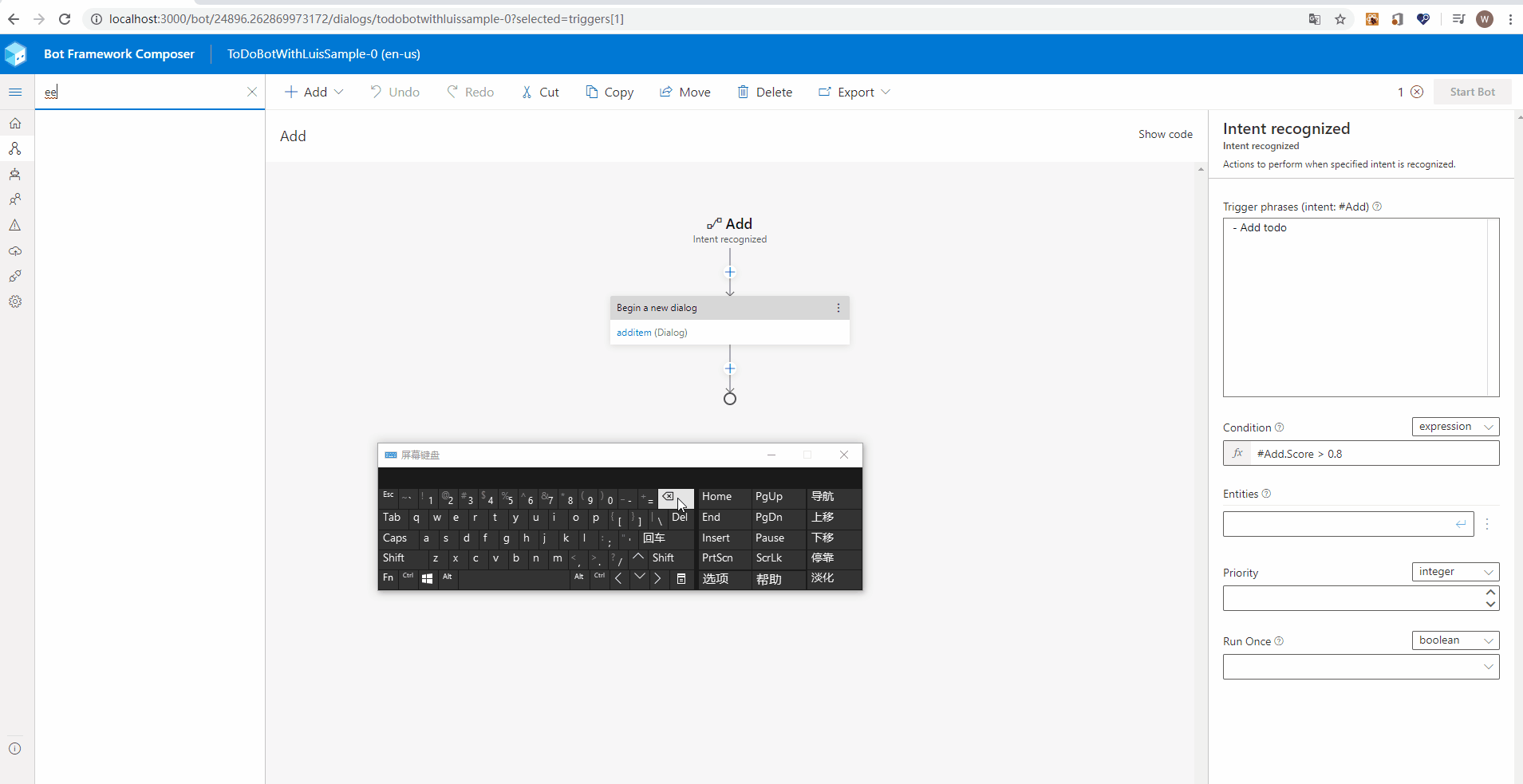Open Design flow in the sidebar
This screenshot has height=784, width=1523.
pos(15,149)
